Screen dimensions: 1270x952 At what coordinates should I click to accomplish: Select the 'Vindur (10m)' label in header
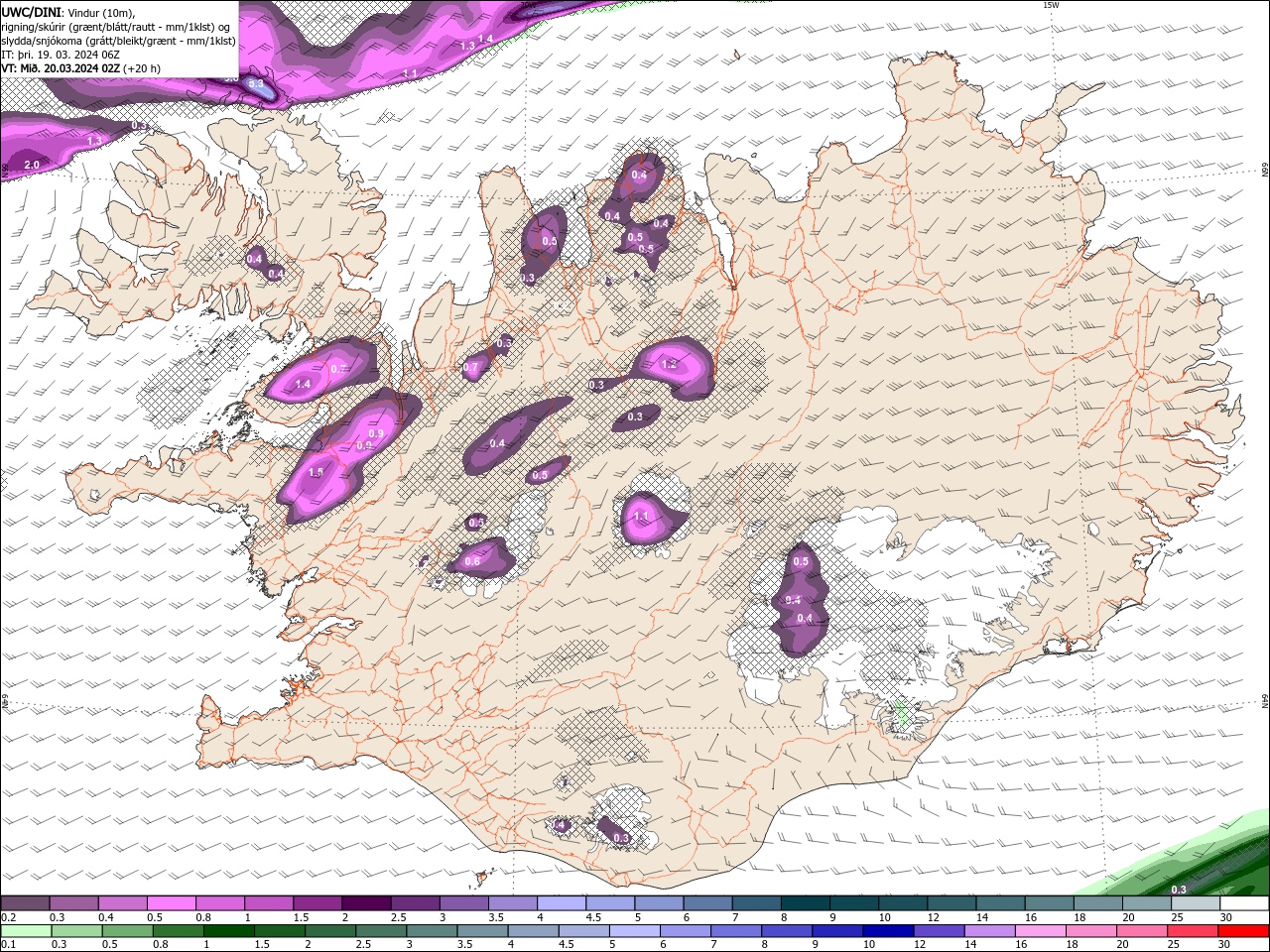click(x=101, y=13)
